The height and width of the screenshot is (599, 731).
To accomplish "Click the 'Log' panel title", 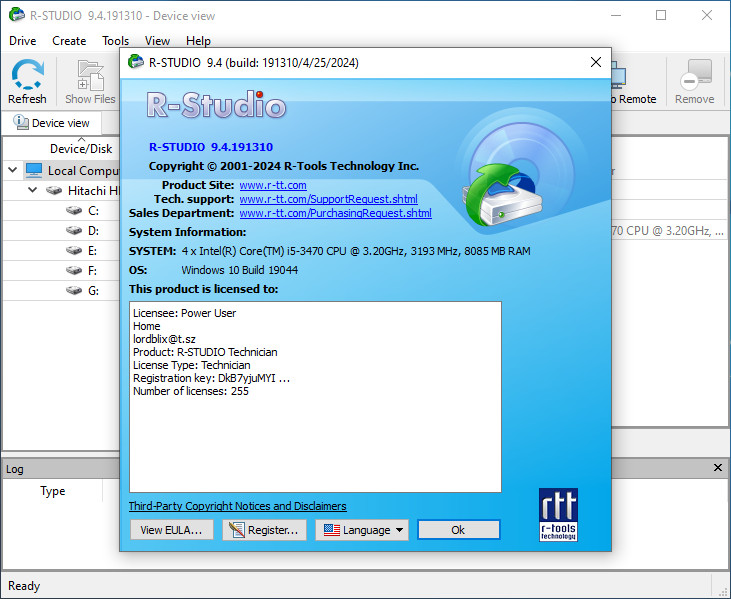I will coord(14,469).
